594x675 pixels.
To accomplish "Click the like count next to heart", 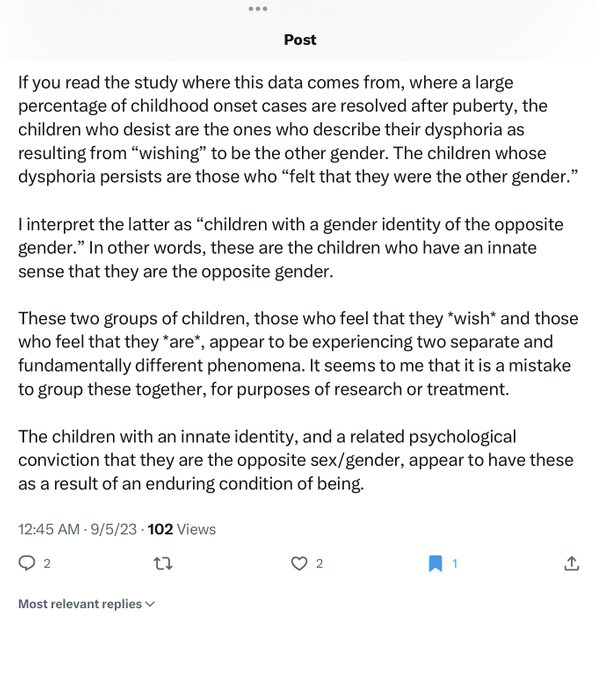I will tap(319, 564).
